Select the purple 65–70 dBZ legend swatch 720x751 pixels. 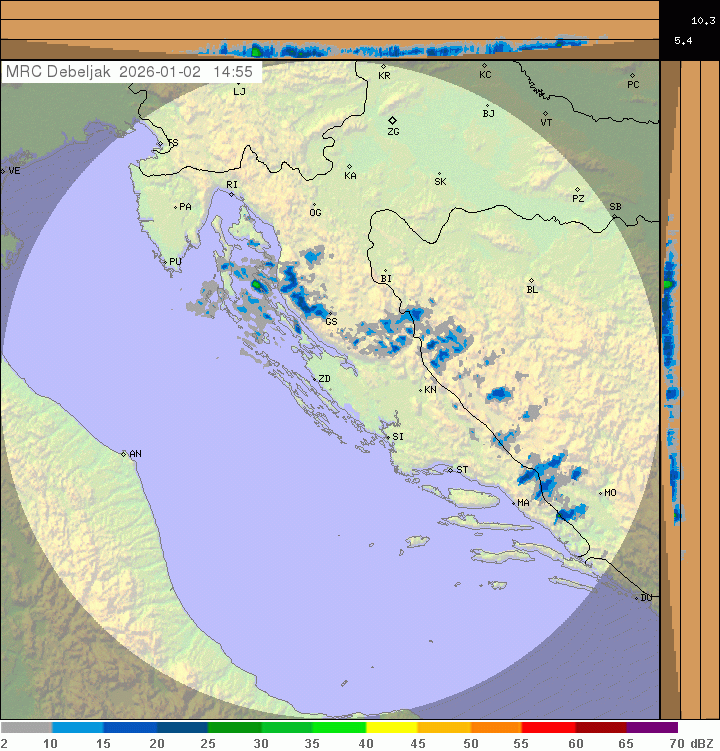652,728
